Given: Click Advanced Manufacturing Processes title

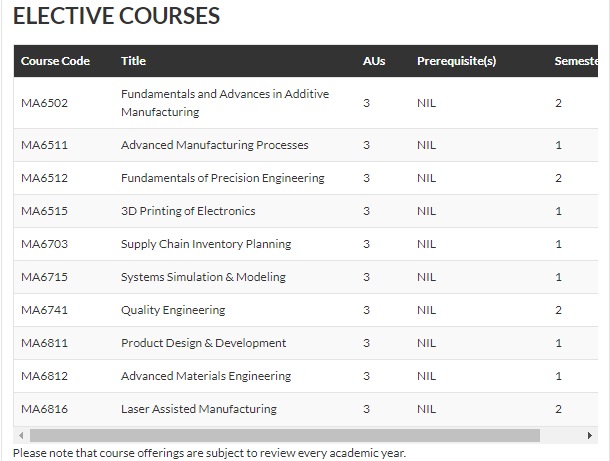Looking at the screenshot, I should tap(214, 145).
